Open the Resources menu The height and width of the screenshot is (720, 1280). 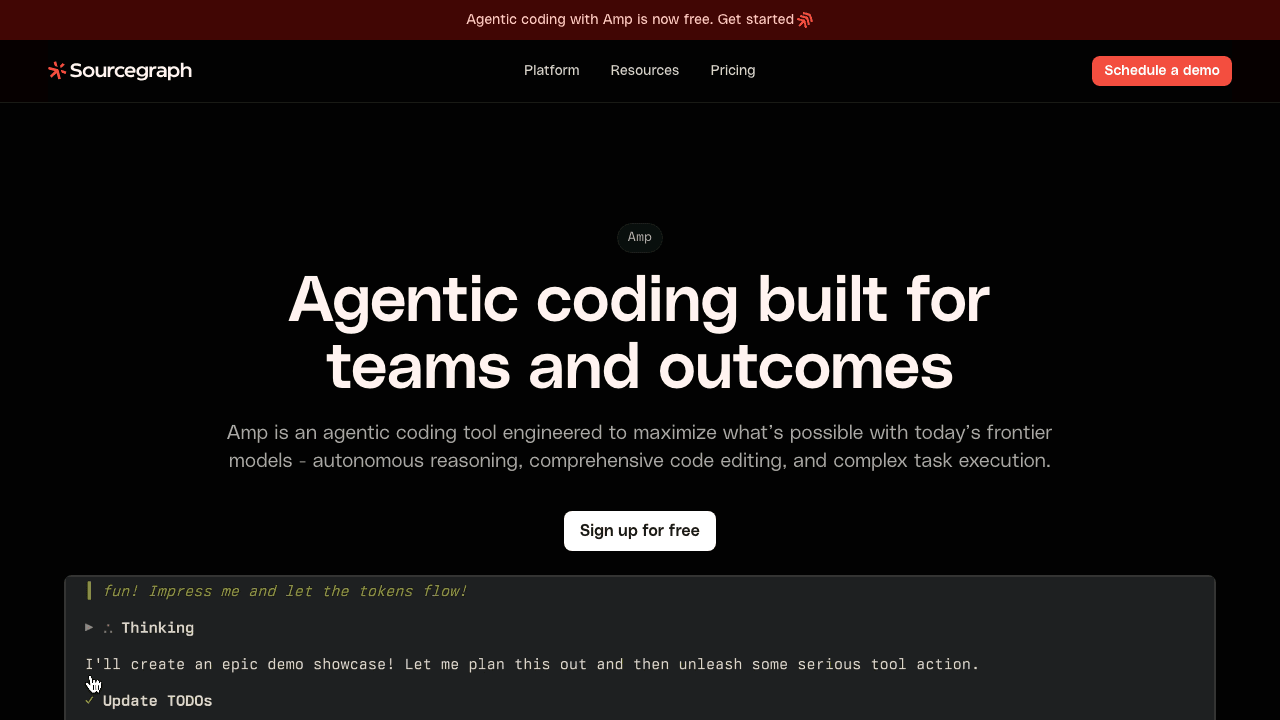tap(644, 70)
